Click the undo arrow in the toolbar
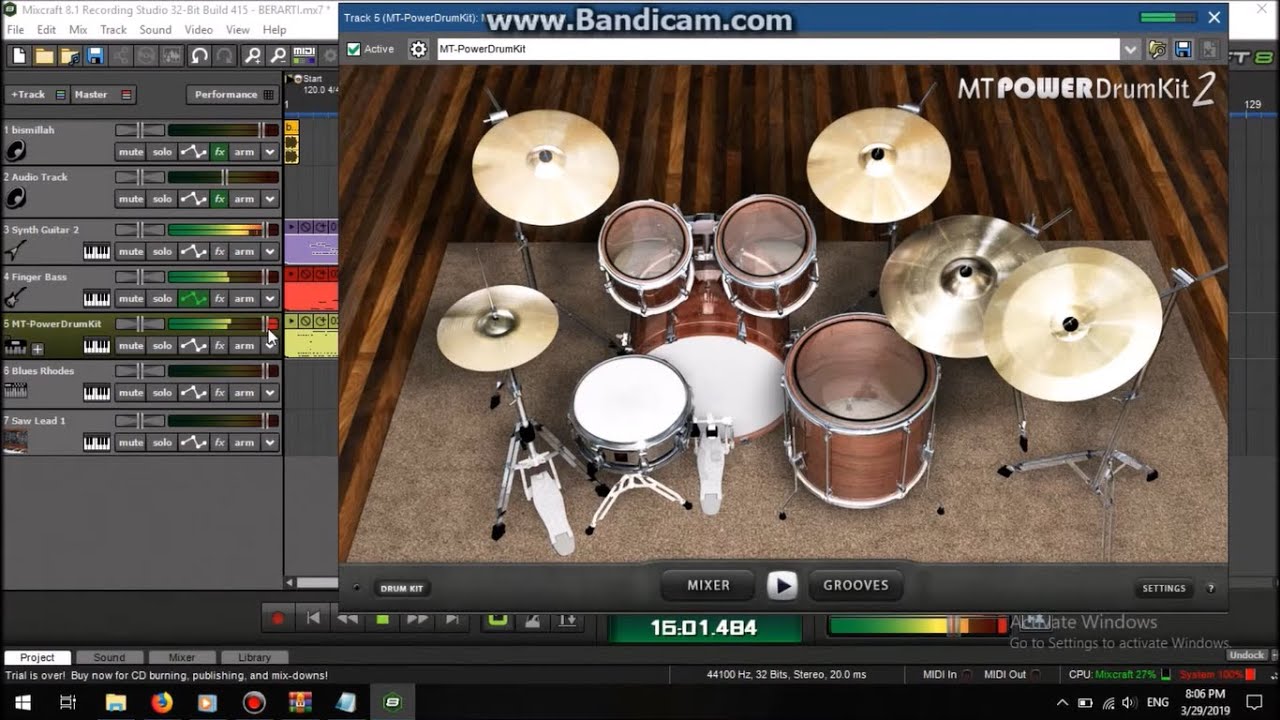The height and width of the screenshot is (720, 1280). 200,55
